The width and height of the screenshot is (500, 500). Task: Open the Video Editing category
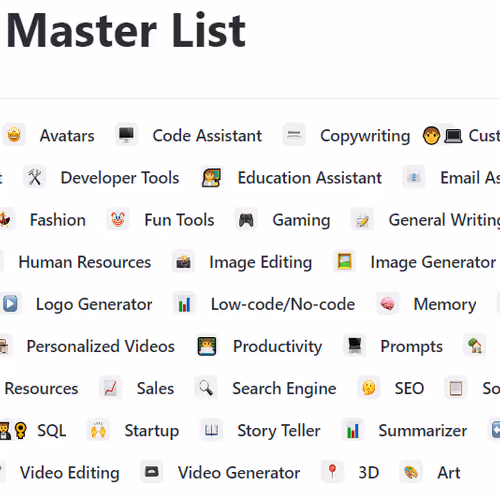point(70,474)
